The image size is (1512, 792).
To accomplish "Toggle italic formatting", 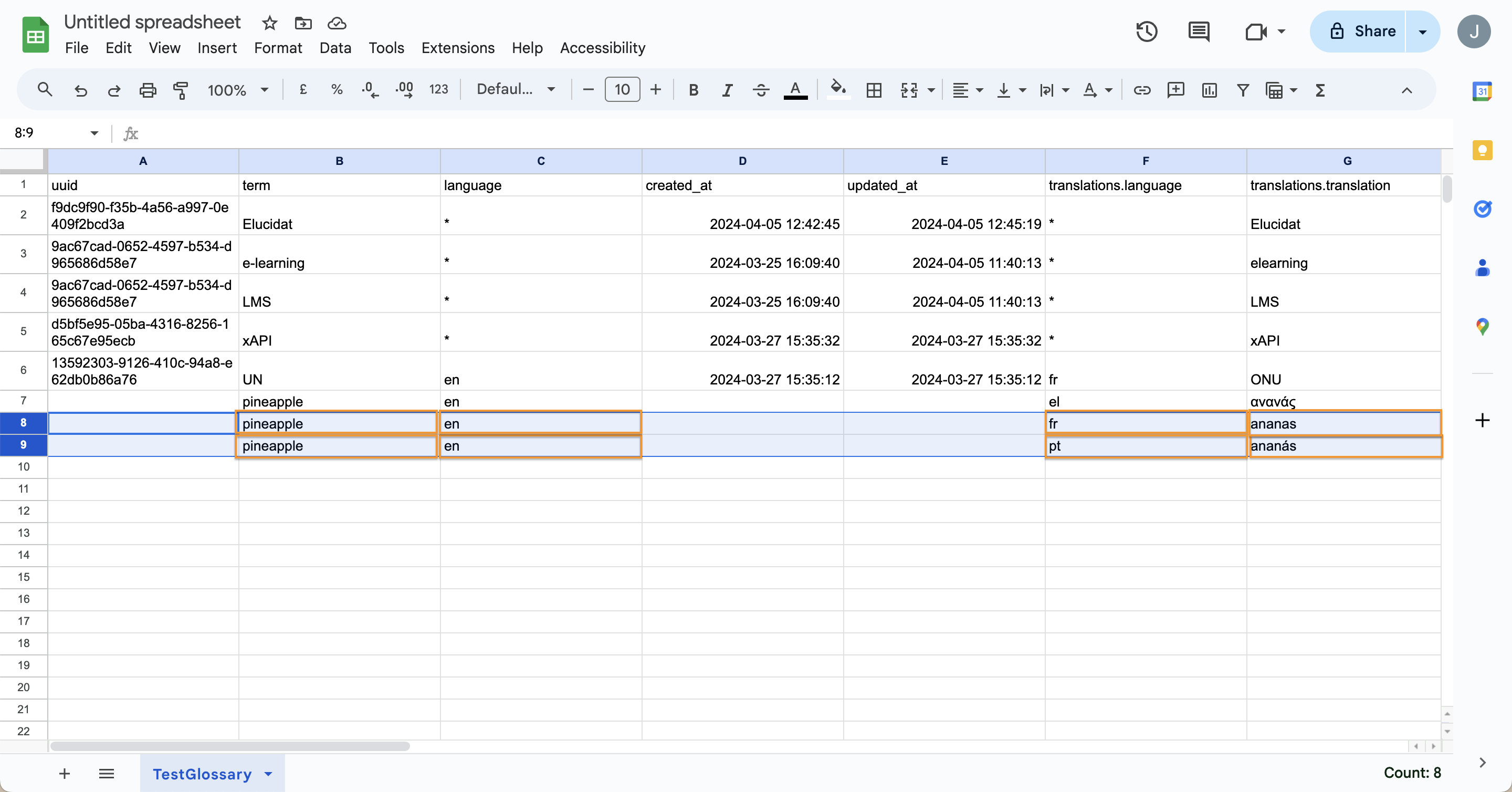I will (x=727, y=90).
